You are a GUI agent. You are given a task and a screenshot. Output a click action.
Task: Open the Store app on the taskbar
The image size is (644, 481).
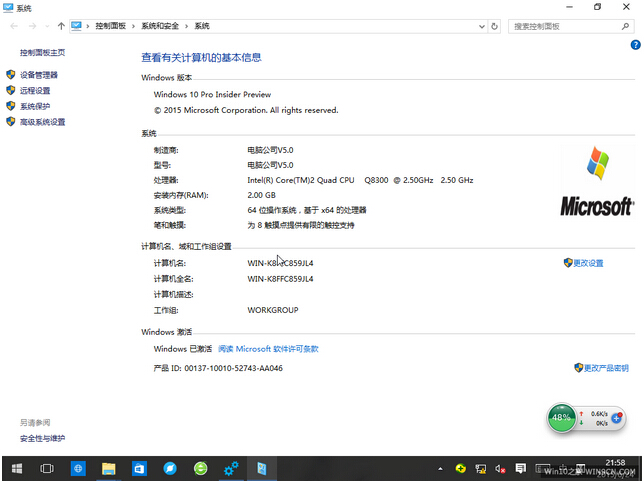pos(140,468)
